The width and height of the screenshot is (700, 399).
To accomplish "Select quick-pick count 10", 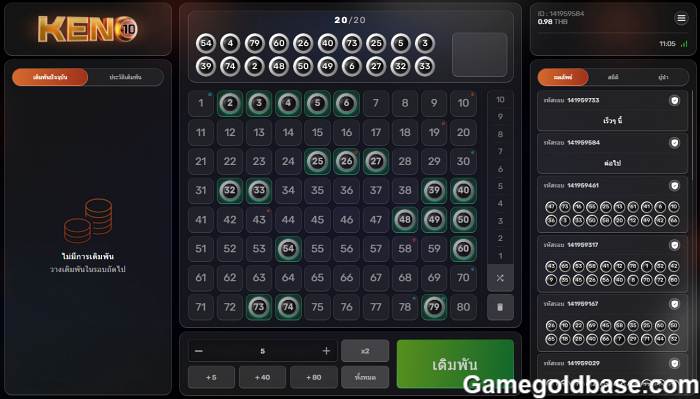I will tap(500, 100).
